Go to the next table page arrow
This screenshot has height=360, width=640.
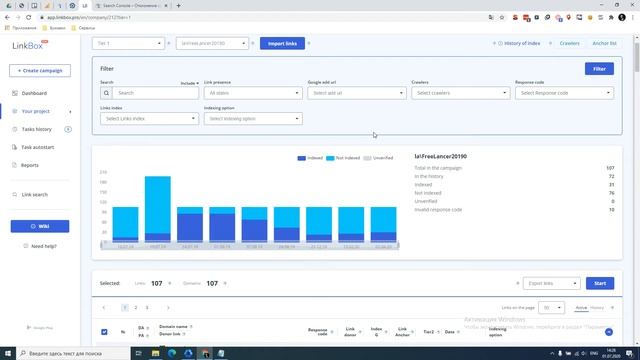168,308
